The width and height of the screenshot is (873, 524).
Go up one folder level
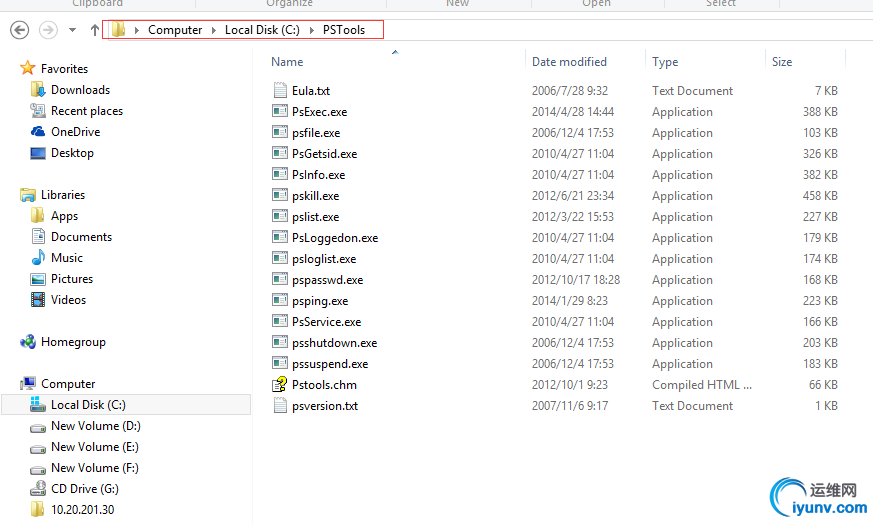95,30
